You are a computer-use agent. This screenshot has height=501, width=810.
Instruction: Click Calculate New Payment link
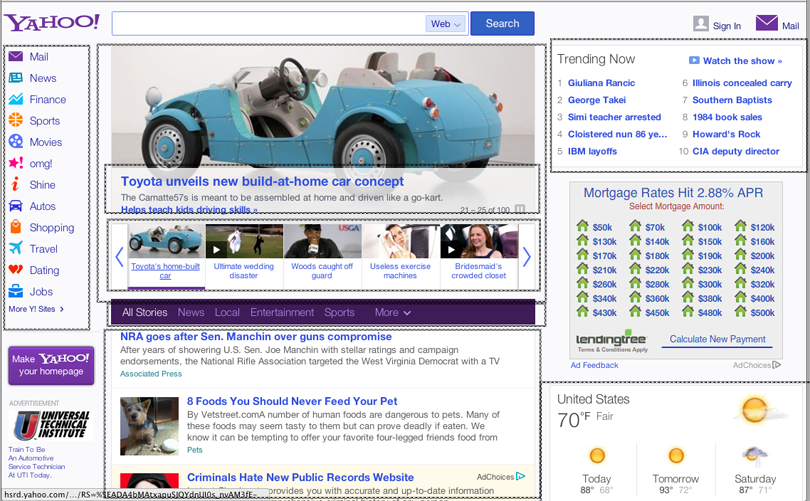[x=717, y=339]
